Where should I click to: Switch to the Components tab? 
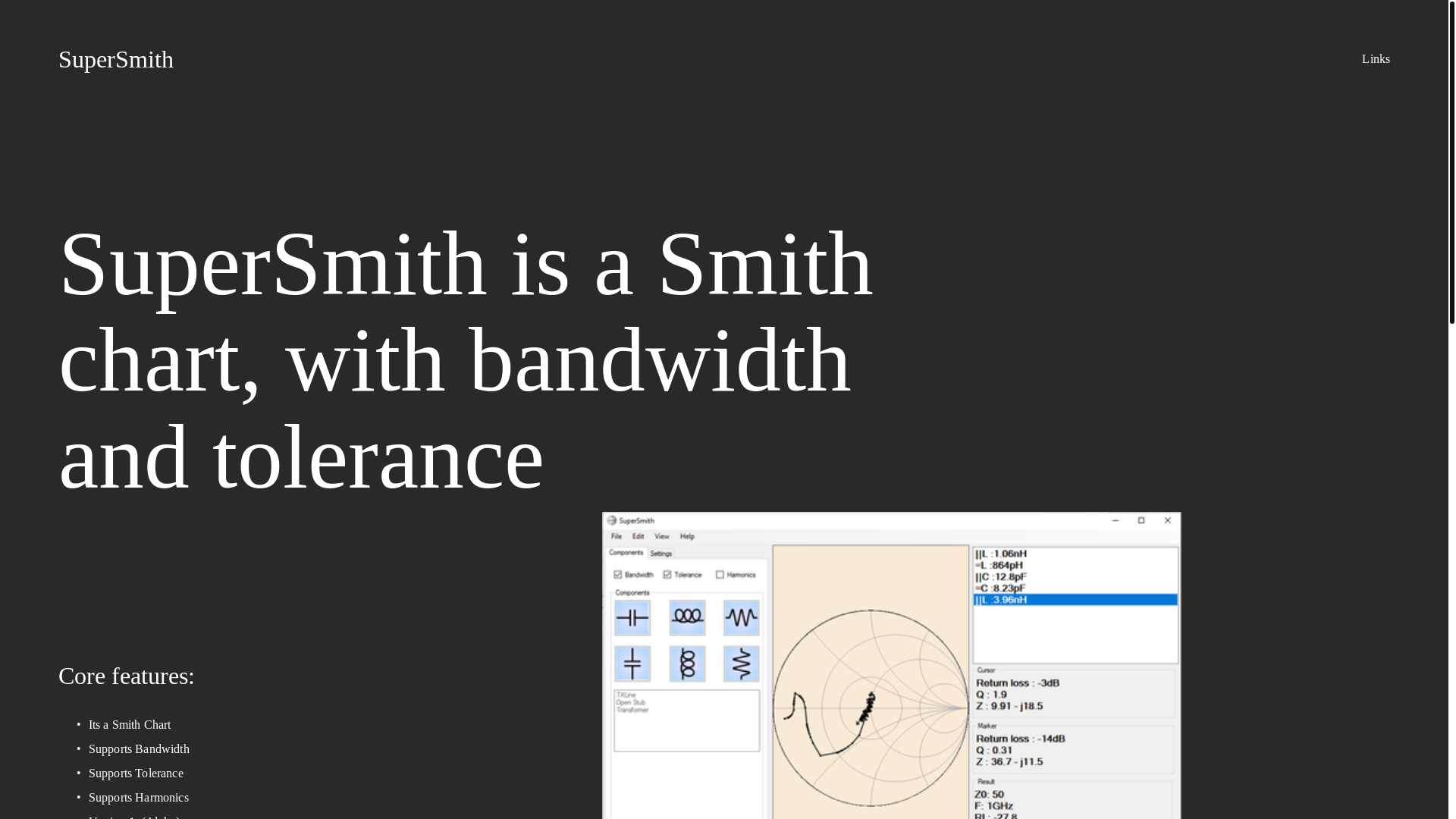[x=626, y=553]
